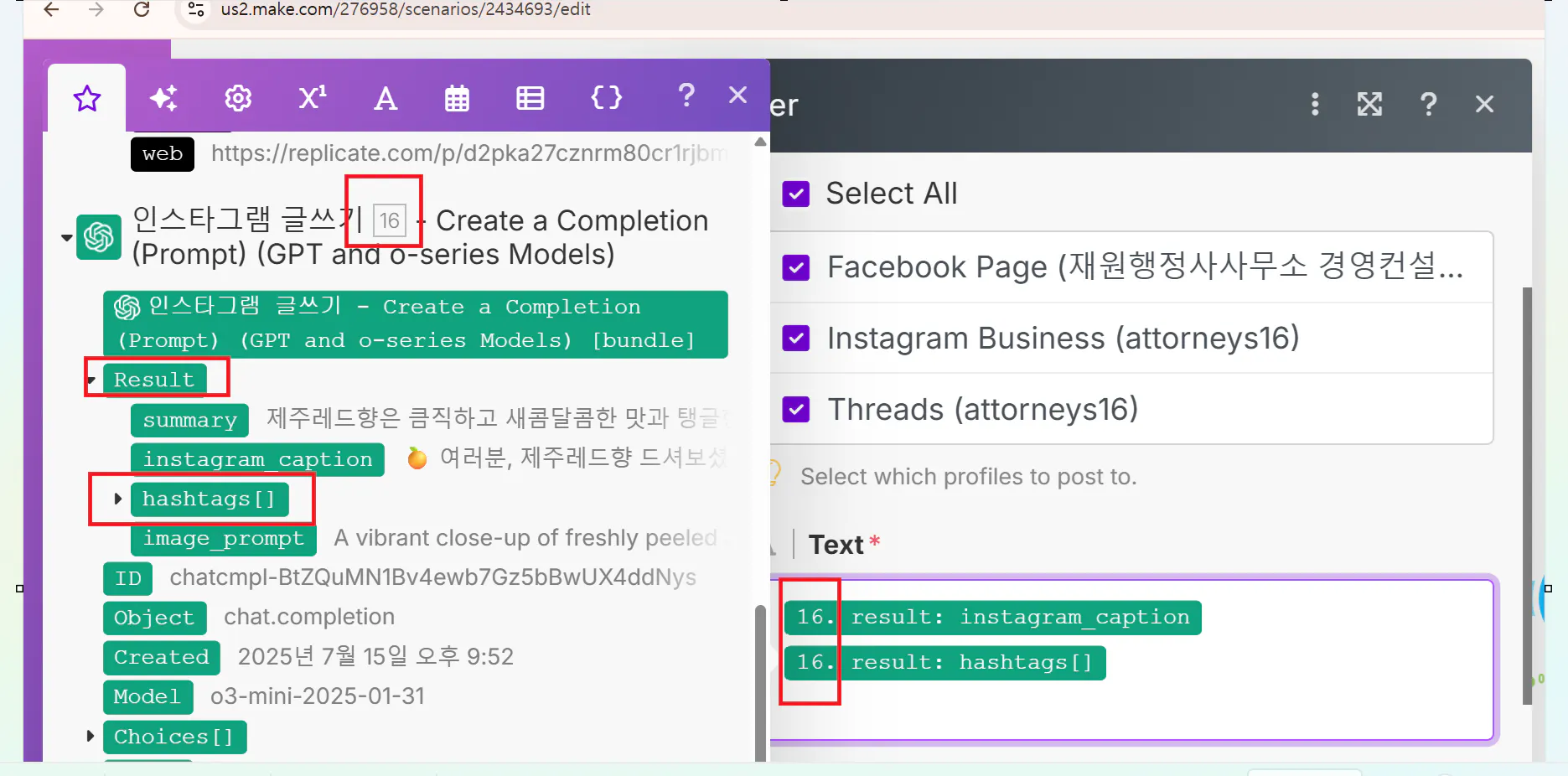1568x776 pixels.
Task: Open help for the module dialog
Action: point(1428,104)
